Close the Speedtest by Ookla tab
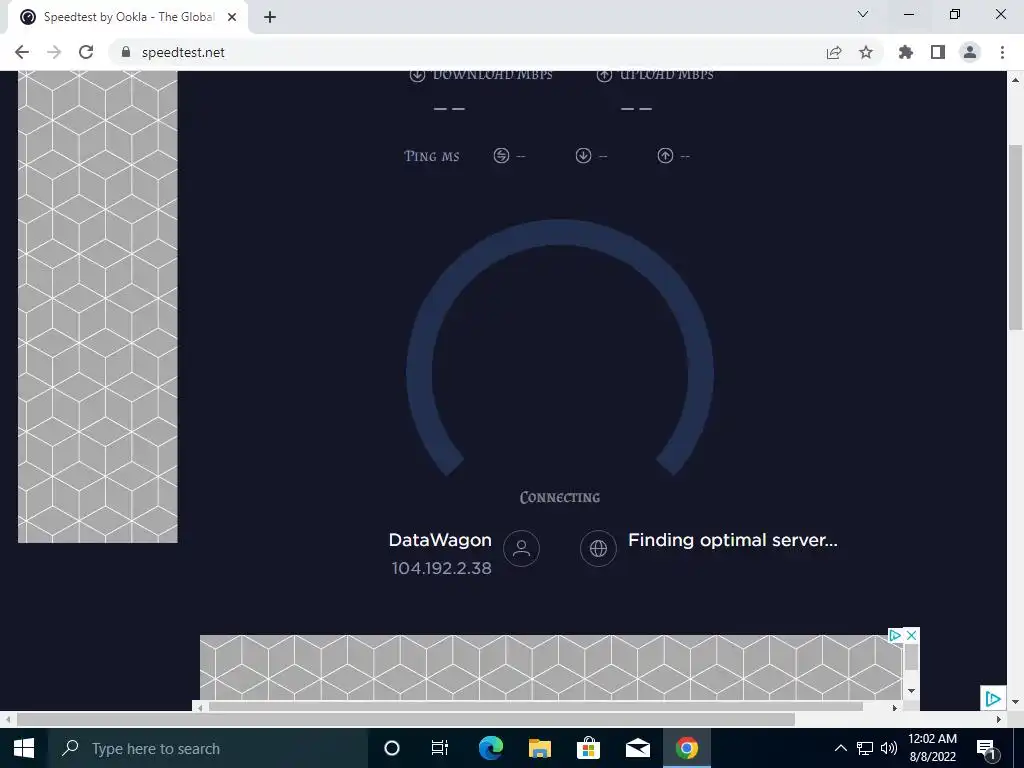The image size is (1024, 768). 232,17
